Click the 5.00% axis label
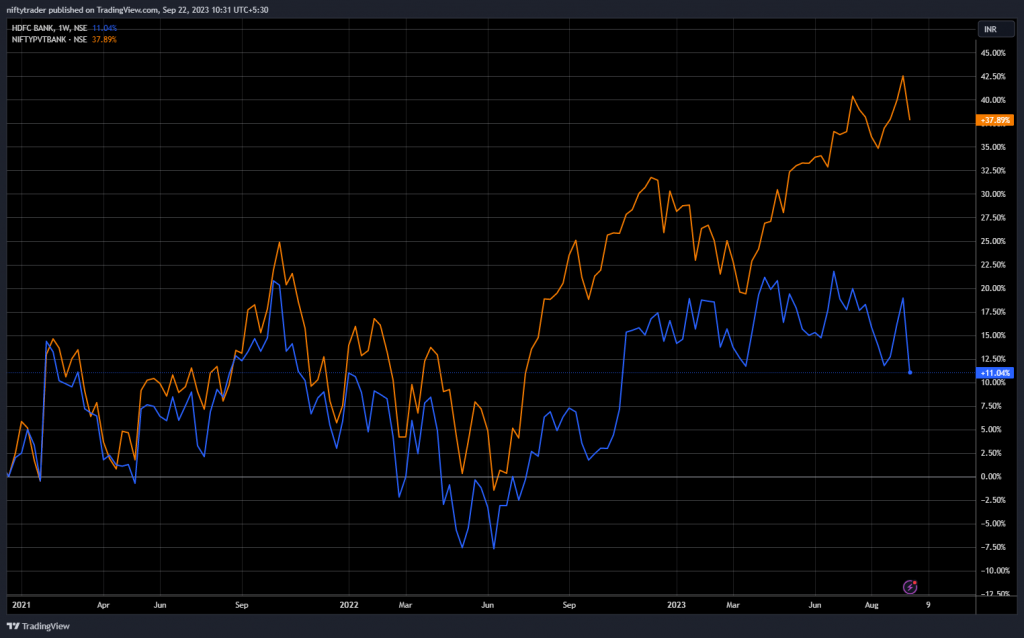 [x=991, y=430]
